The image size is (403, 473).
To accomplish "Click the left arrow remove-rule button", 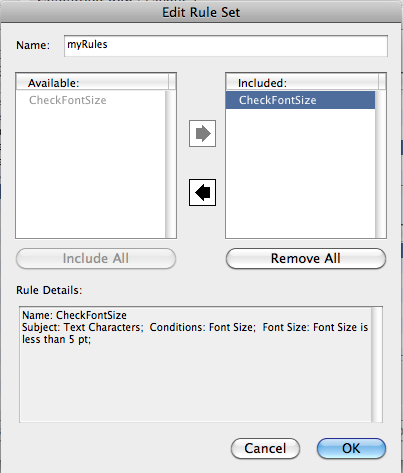I will coord(202,192).
